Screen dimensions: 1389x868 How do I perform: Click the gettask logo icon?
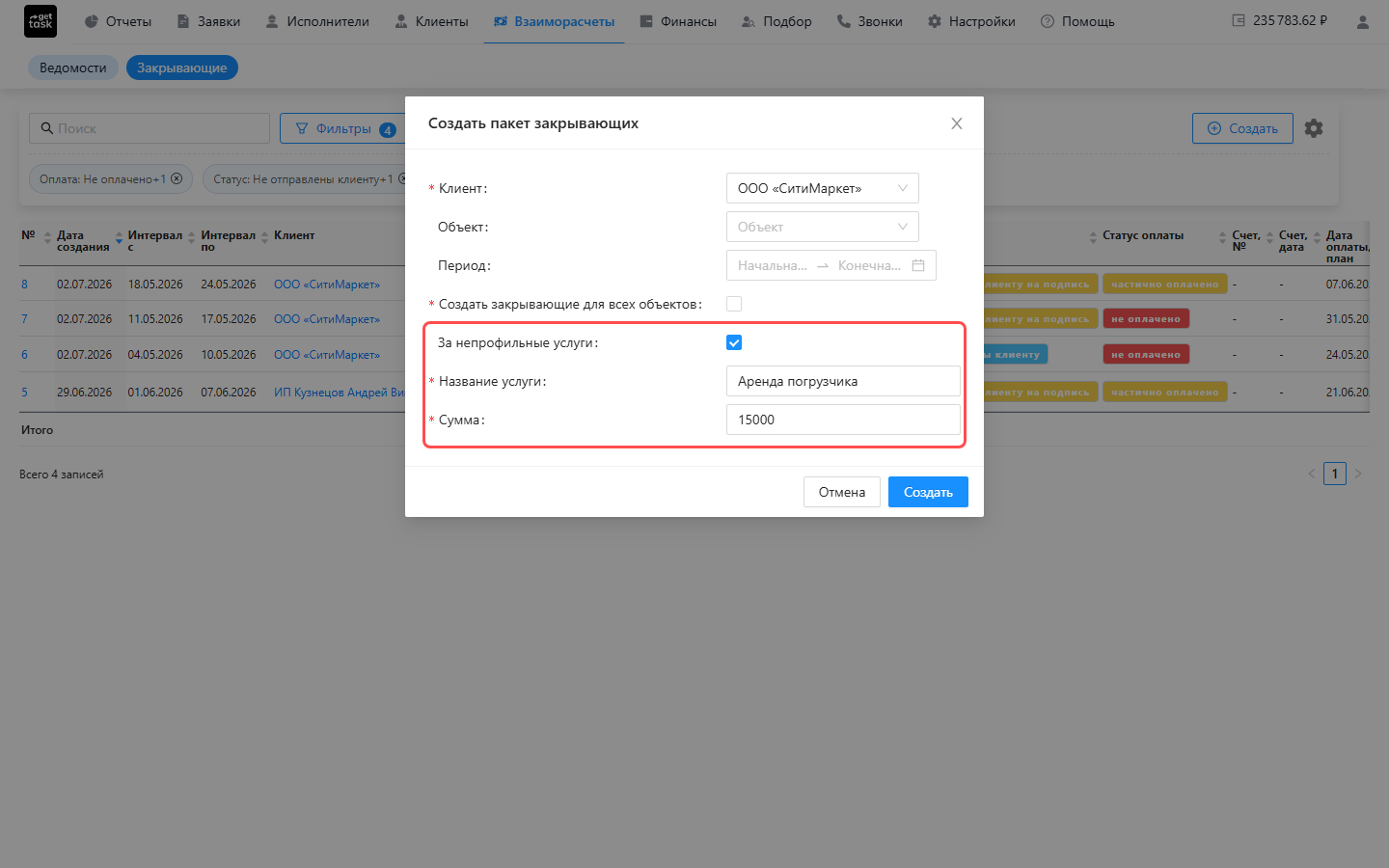41,21
